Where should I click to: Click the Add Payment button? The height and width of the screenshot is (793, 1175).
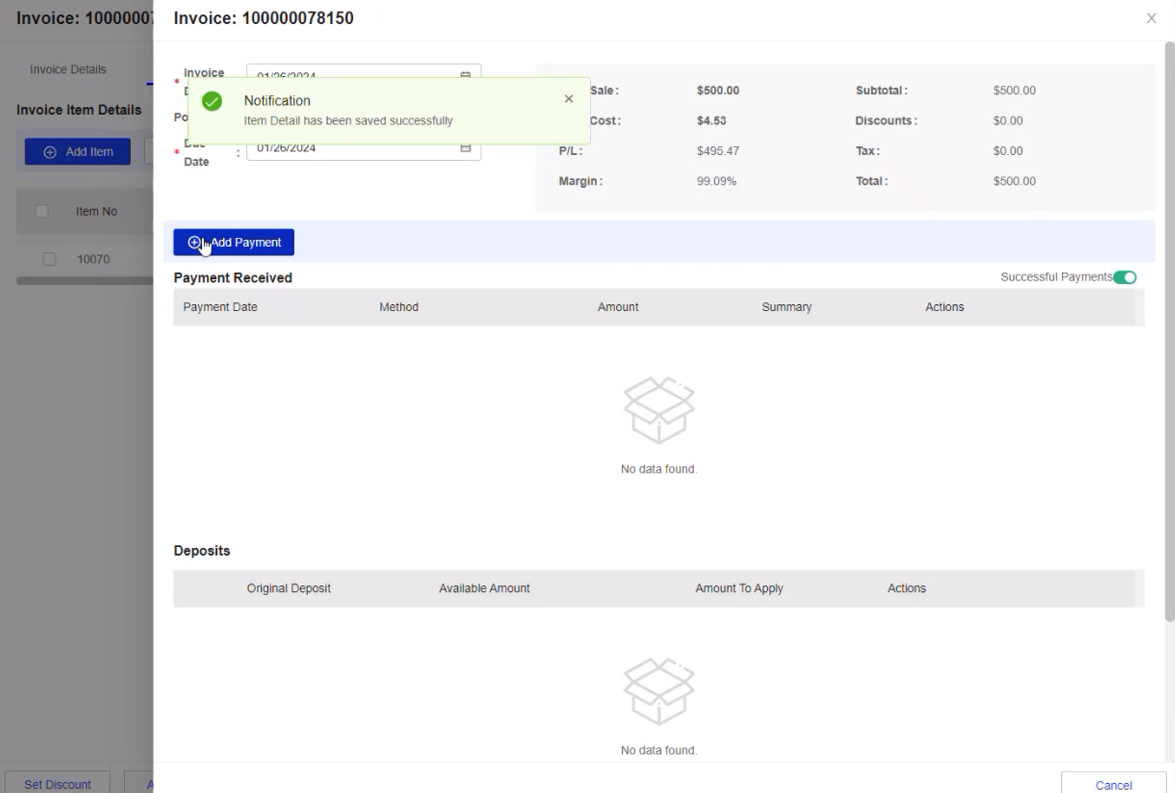233,242
